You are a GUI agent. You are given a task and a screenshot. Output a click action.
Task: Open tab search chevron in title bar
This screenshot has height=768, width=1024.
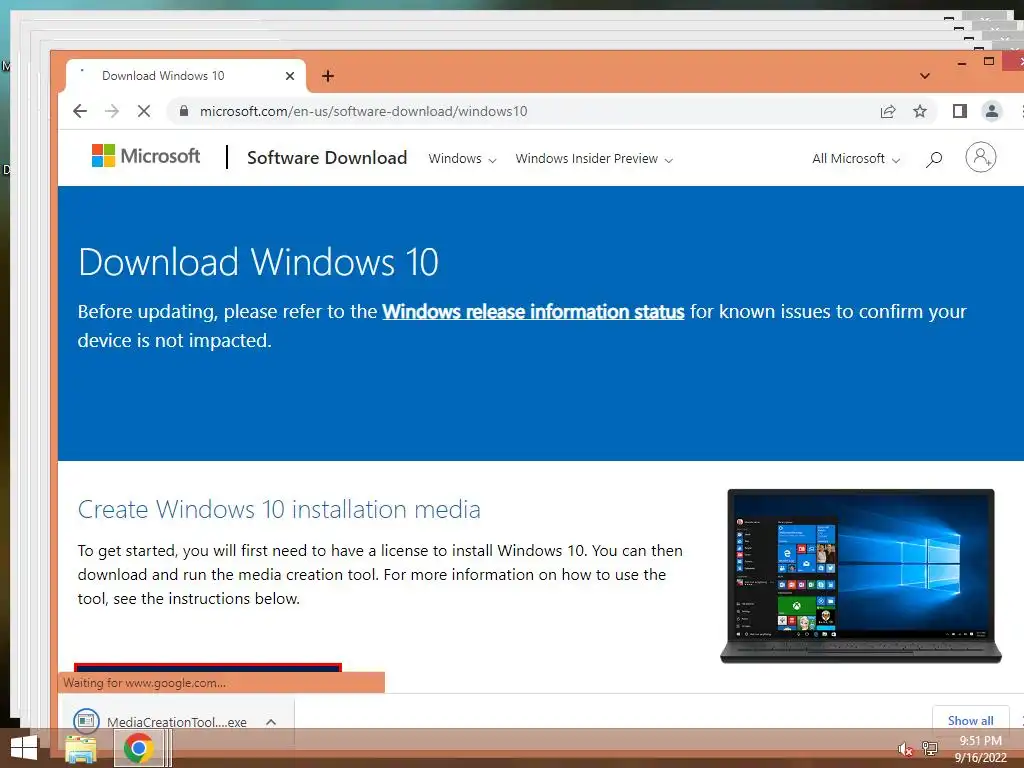point(925,76)
